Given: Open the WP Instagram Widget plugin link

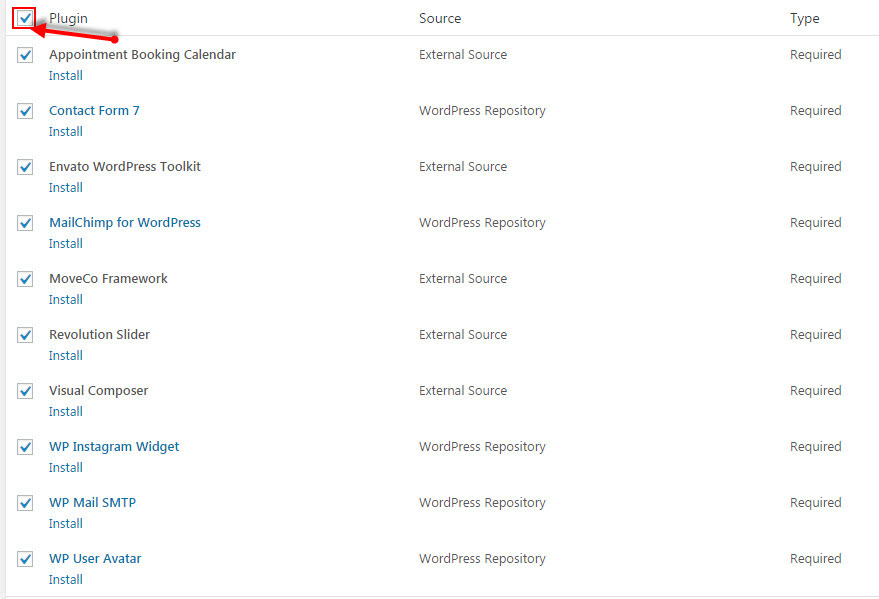Looking at the screenshot, I should point(114,447).
